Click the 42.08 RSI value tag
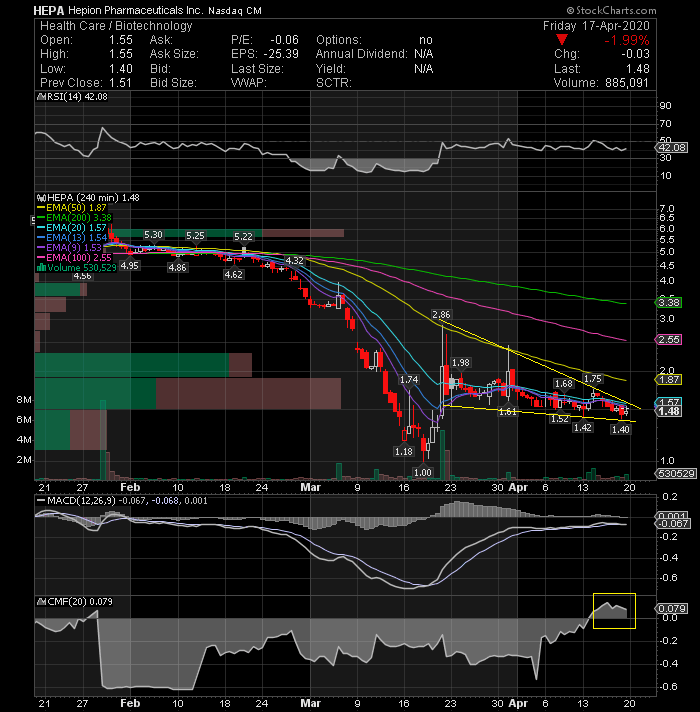Screen dimensions: 700x712 click(x=671, y=148)
